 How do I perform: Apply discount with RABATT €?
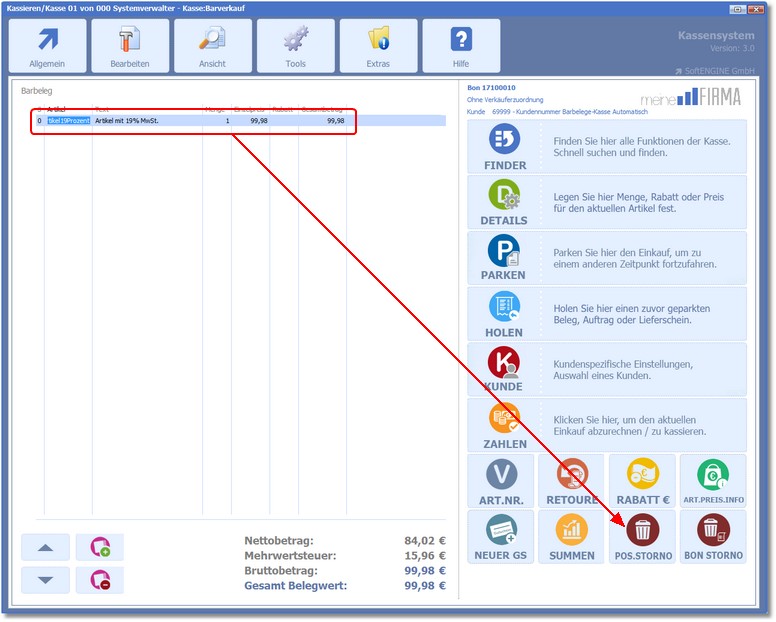[643, 480]
